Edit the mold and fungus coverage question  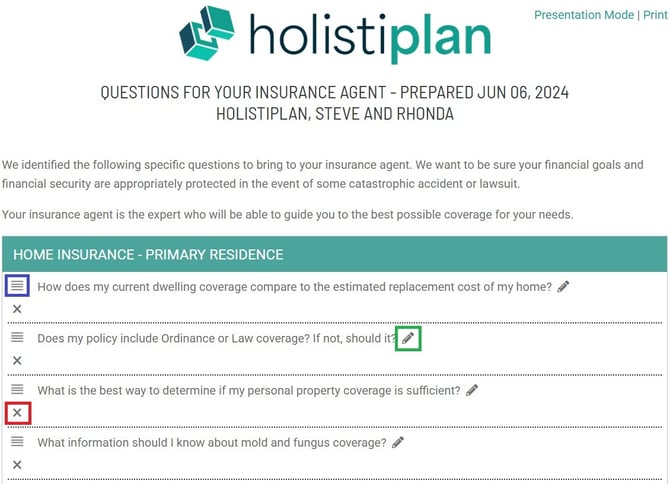pyautogui.click(x=398, y=442)
